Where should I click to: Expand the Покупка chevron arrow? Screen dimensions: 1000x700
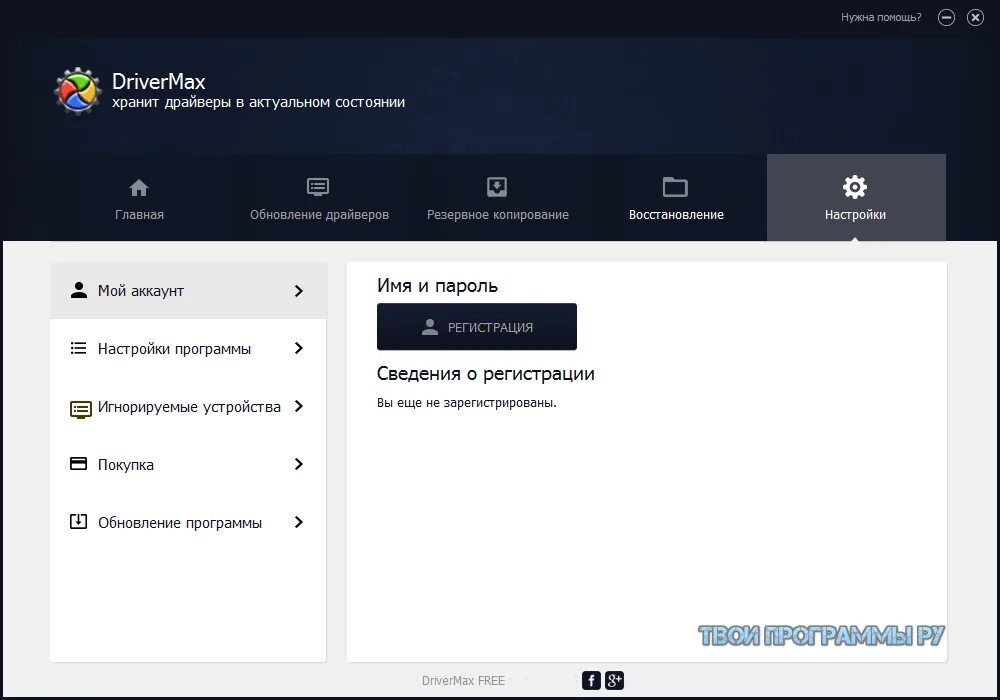298,464
